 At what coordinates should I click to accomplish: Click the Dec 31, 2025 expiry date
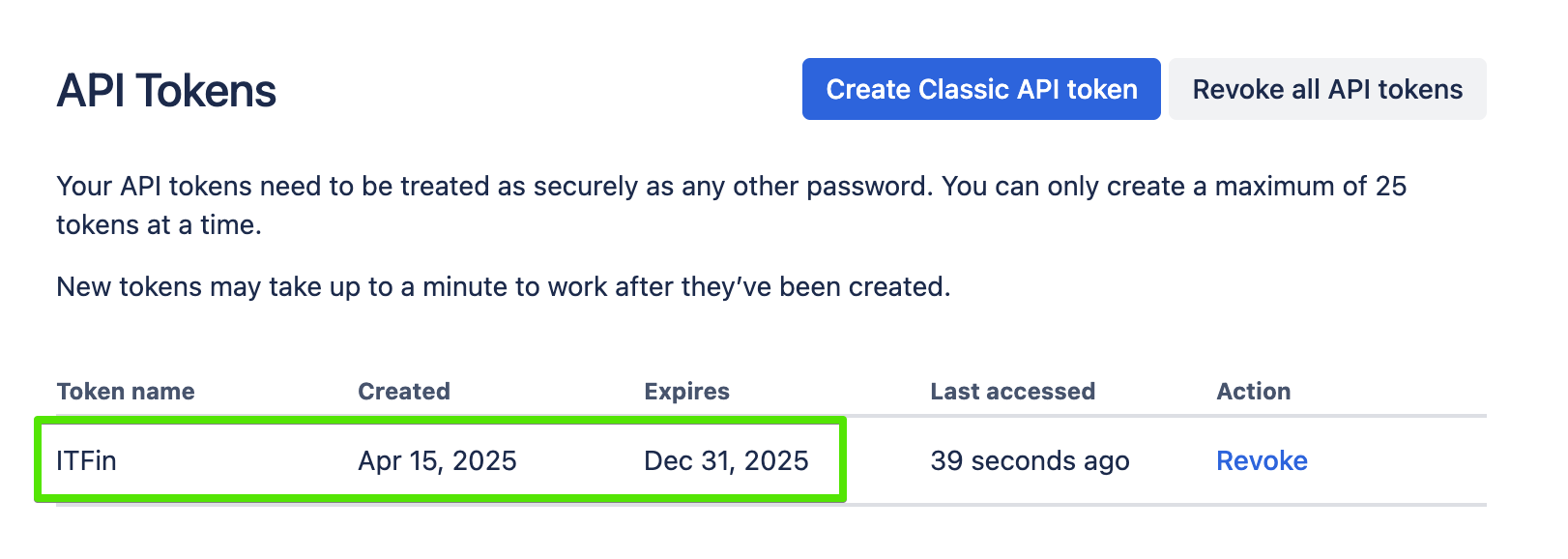pyautogui.click(x=726, y=460)
